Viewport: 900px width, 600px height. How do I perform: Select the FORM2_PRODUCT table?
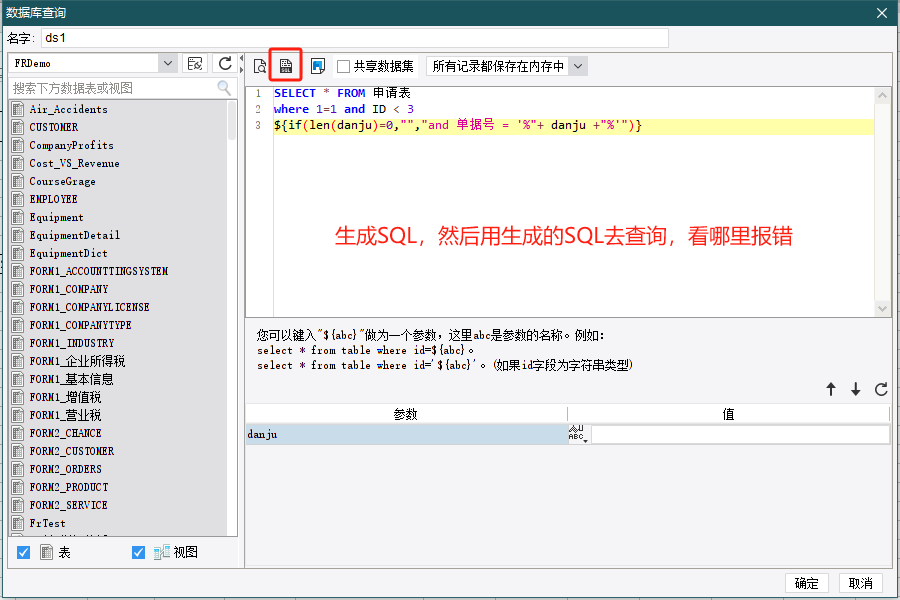69,487
